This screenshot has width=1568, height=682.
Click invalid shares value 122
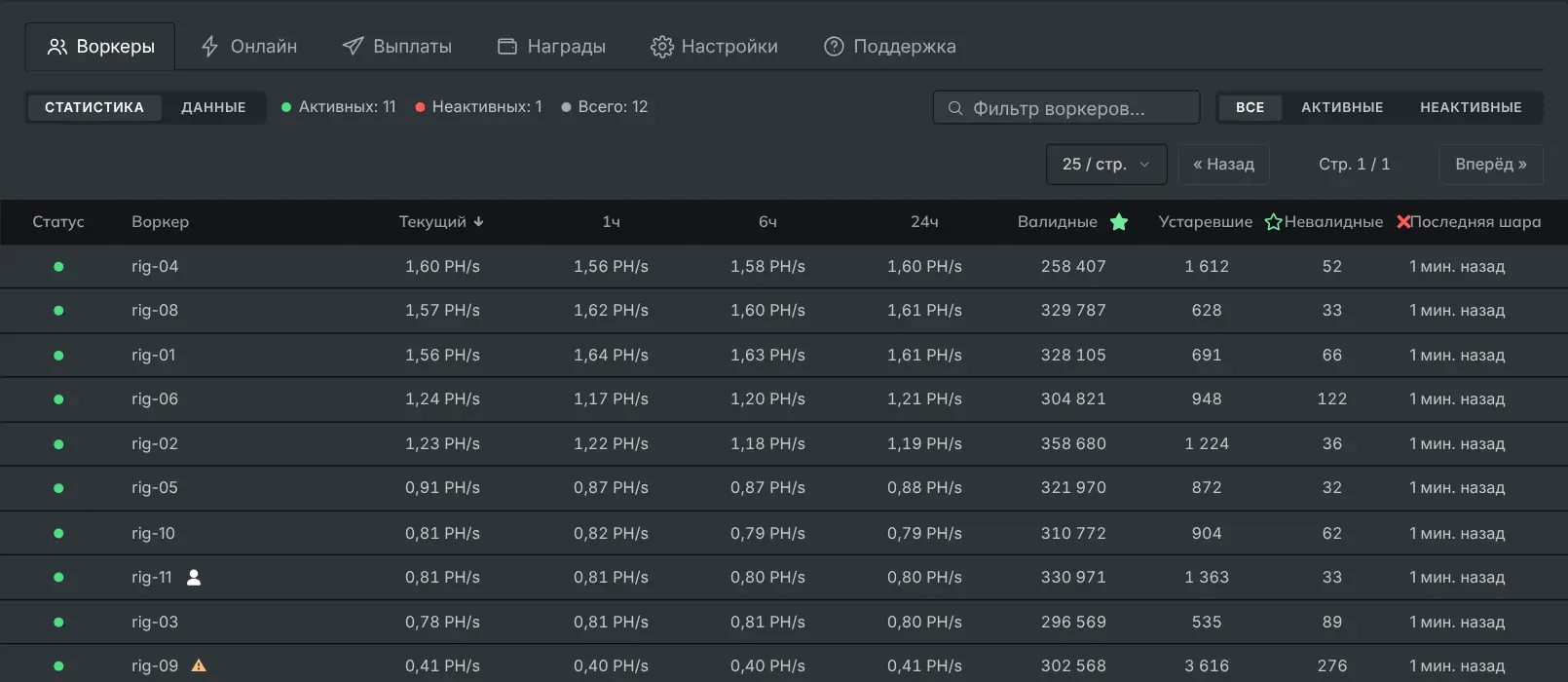tap(1332, 399)
